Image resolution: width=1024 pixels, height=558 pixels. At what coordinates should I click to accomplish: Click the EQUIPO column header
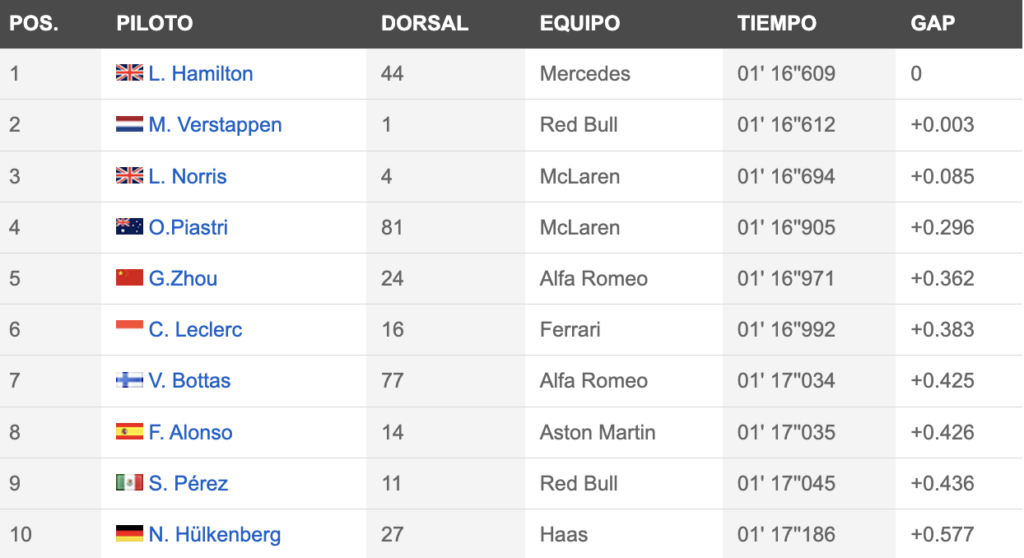pos(579,24)
